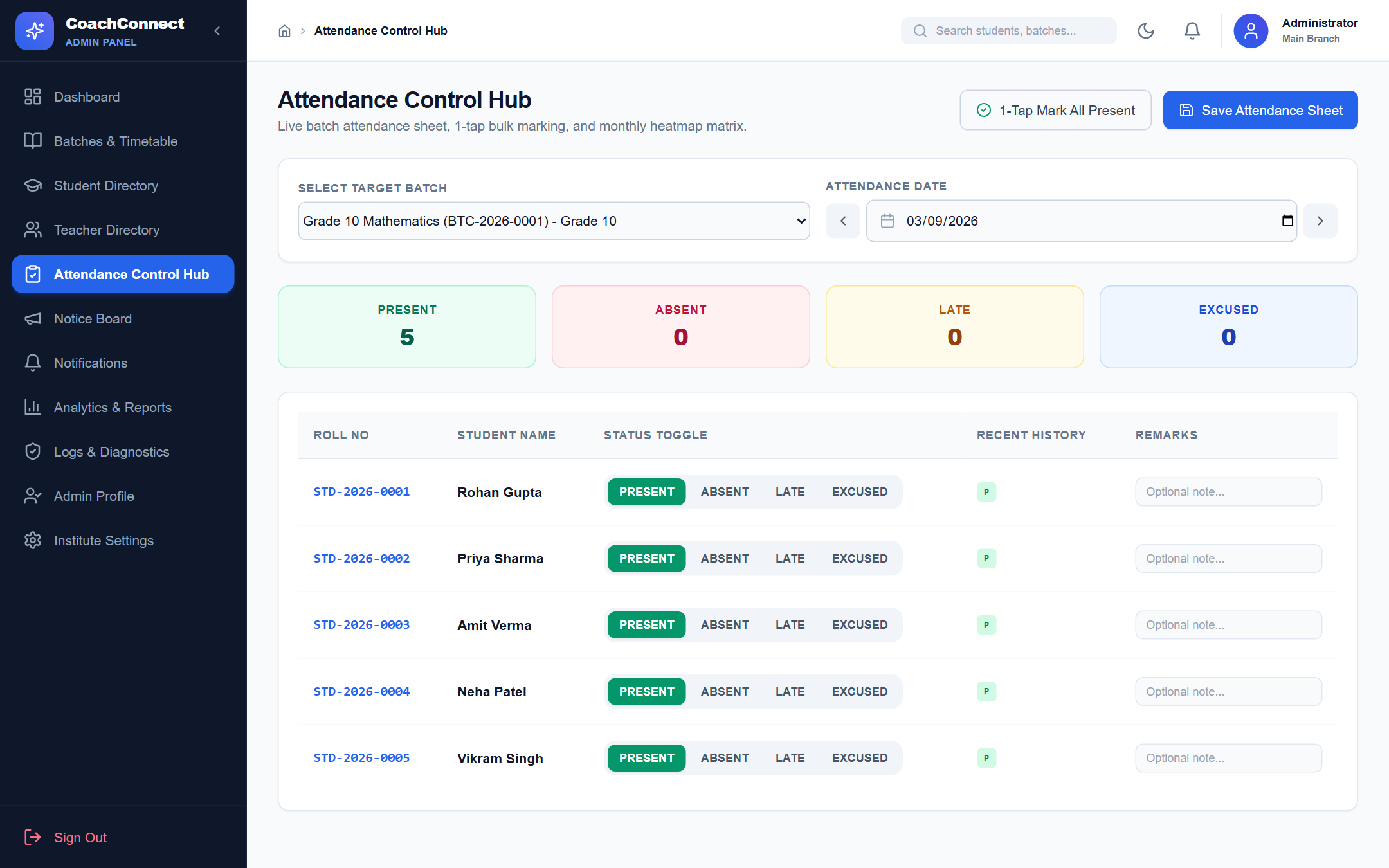Click Save Attendance Sheet button
1389x868 pixels.
click(x=1260, y=110)
